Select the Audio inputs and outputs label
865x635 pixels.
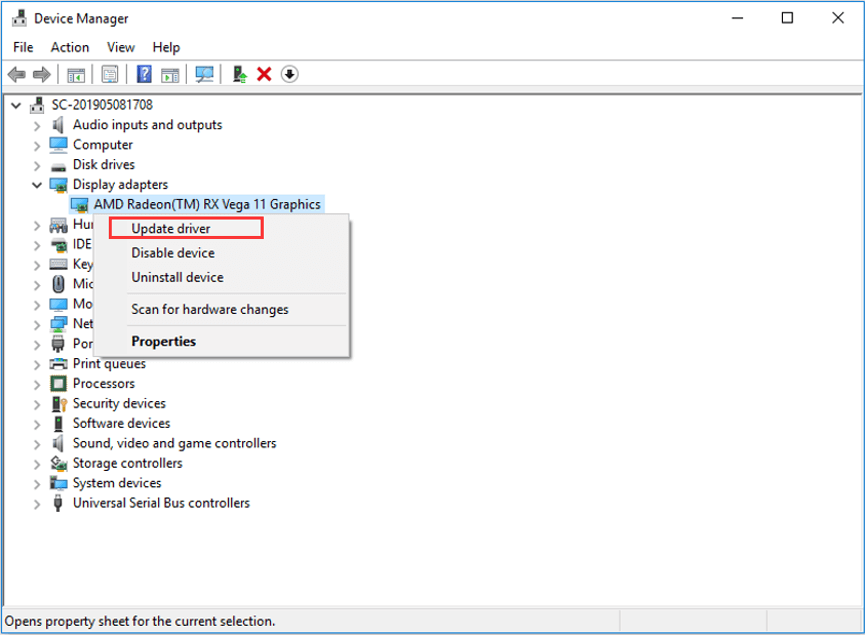(147, 125)
